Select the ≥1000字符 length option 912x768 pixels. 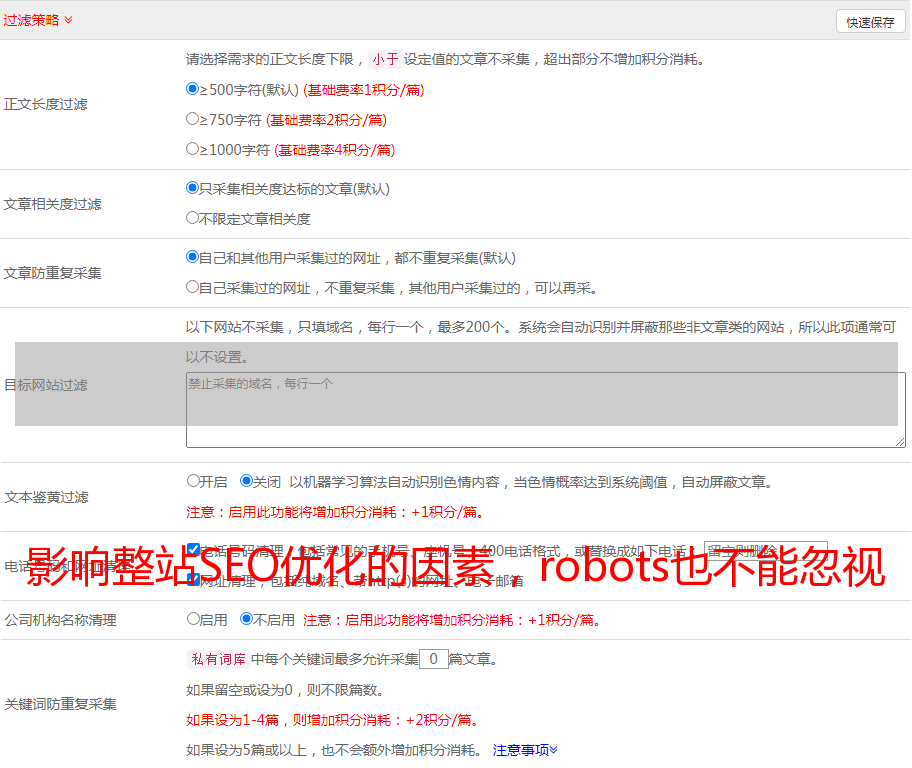[193, 149]
